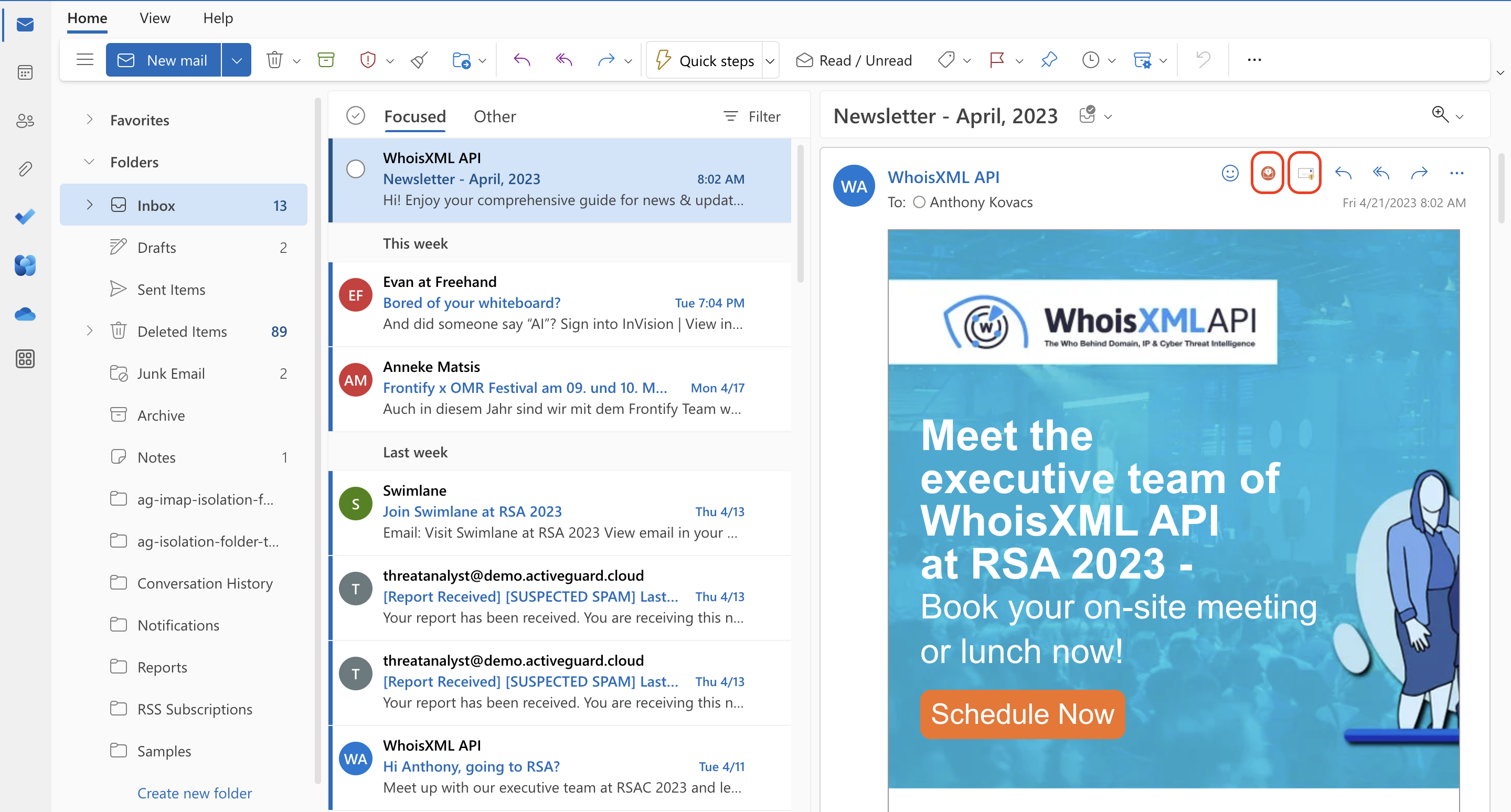Collapse the Folders section
This screenshot has width=1511, height=812.
(x=89, y=162)
